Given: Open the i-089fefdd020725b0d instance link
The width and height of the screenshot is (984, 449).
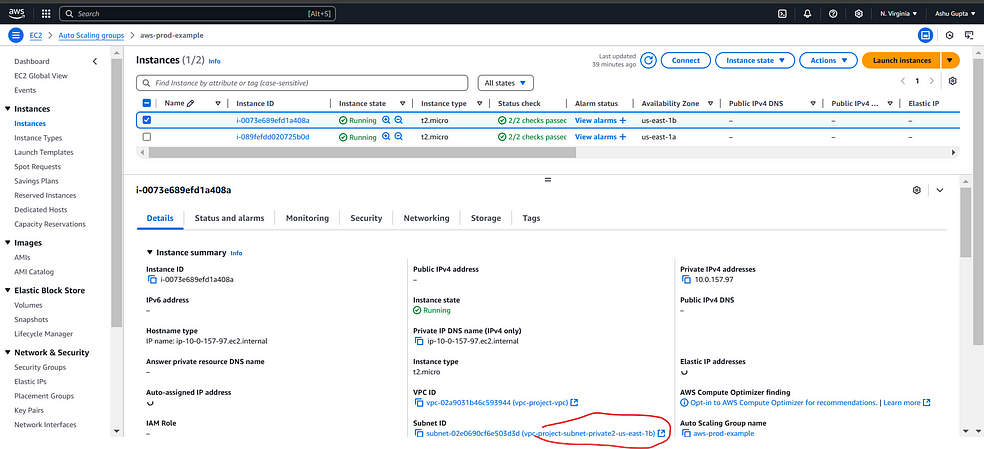Looking at the screenshot, I should [272, 137].
